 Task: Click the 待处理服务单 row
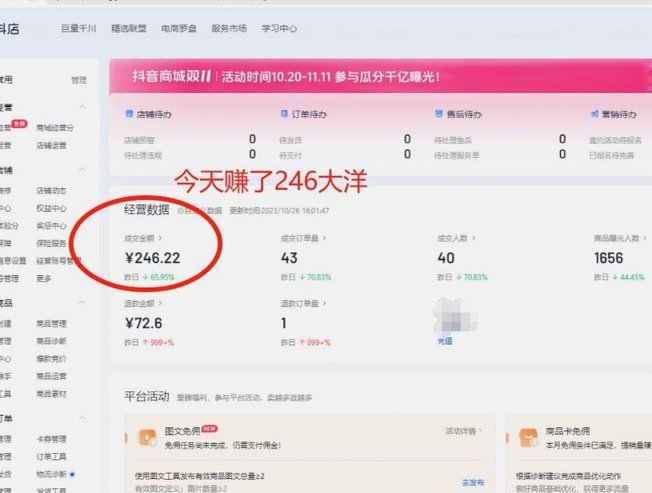click(x=500, y=155)
